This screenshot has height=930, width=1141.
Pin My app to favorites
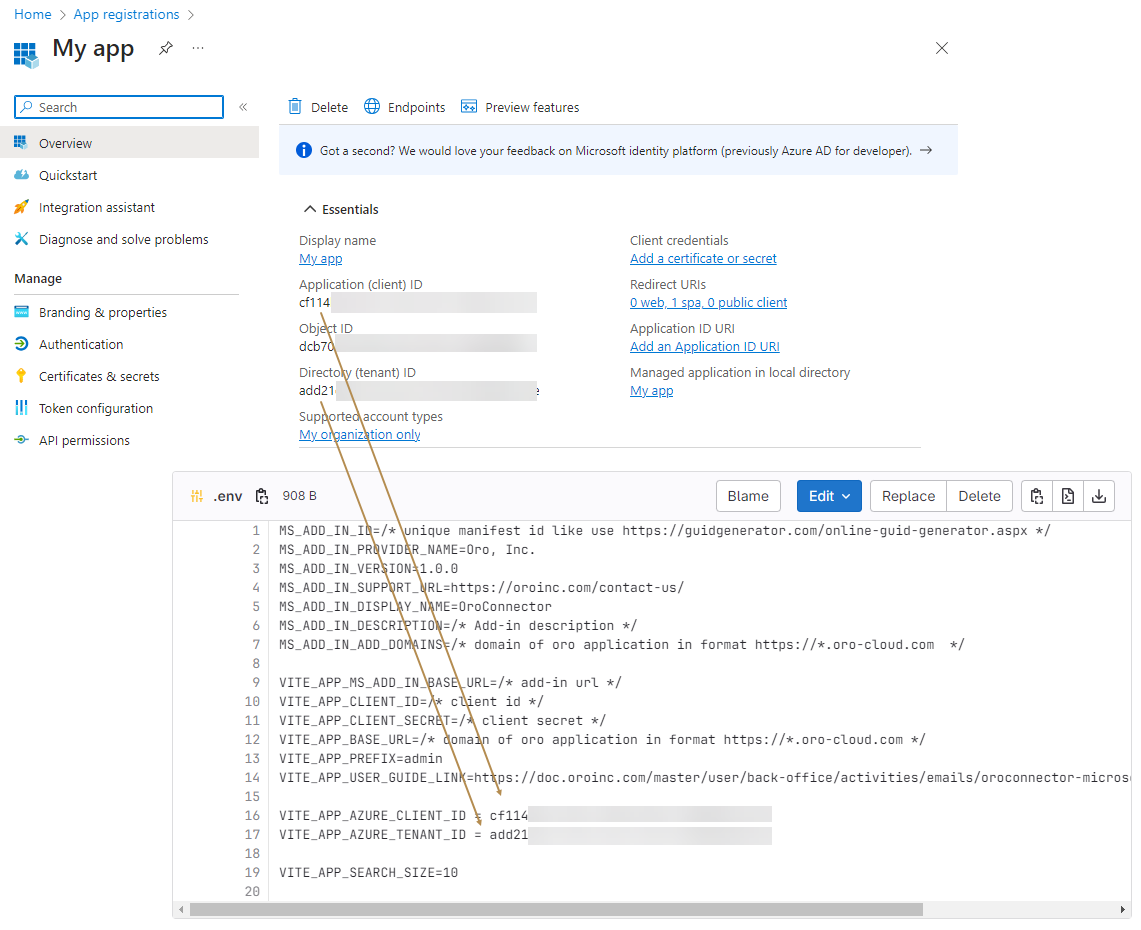[166, 48]
